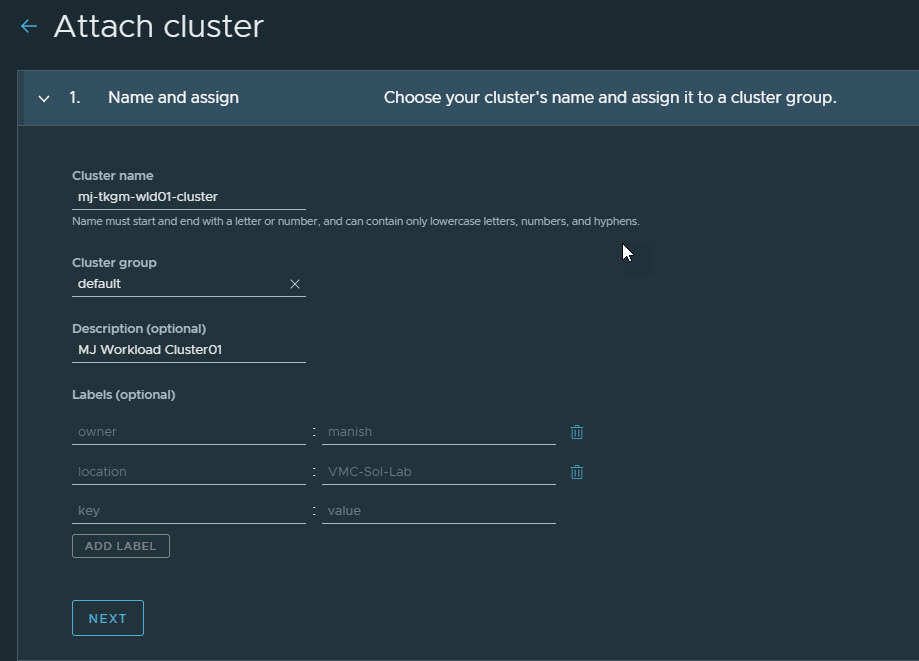Select the location label key field
919x661 pixels.
(x=188, y=472)
